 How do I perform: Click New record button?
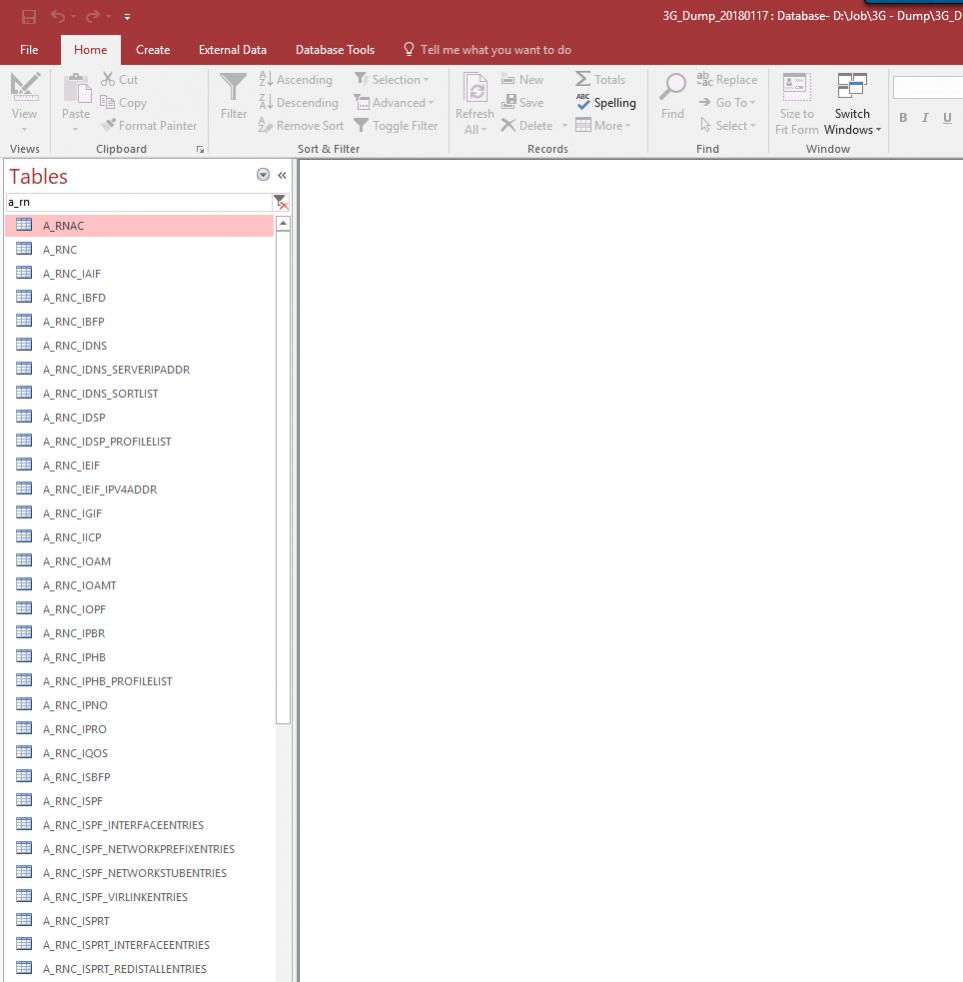tap(522, 80)
